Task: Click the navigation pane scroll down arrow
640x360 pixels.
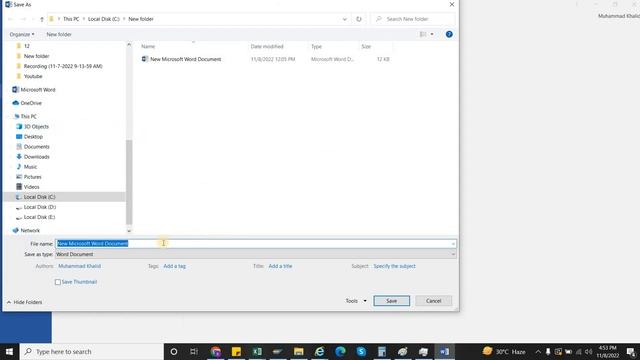Action: click(x=129, y=231)
